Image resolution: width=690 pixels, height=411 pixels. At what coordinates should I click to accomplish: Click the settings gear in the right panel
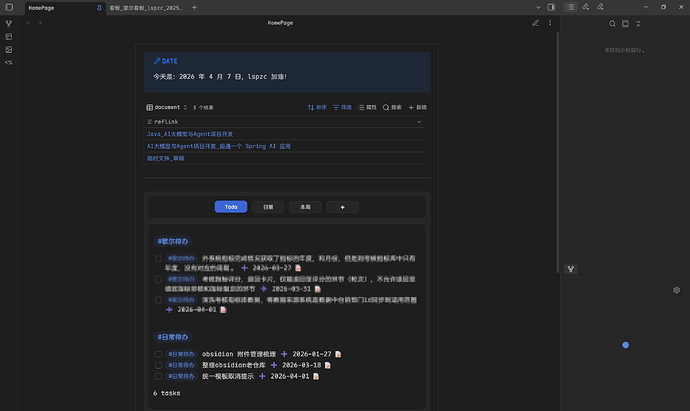point(676,289)
